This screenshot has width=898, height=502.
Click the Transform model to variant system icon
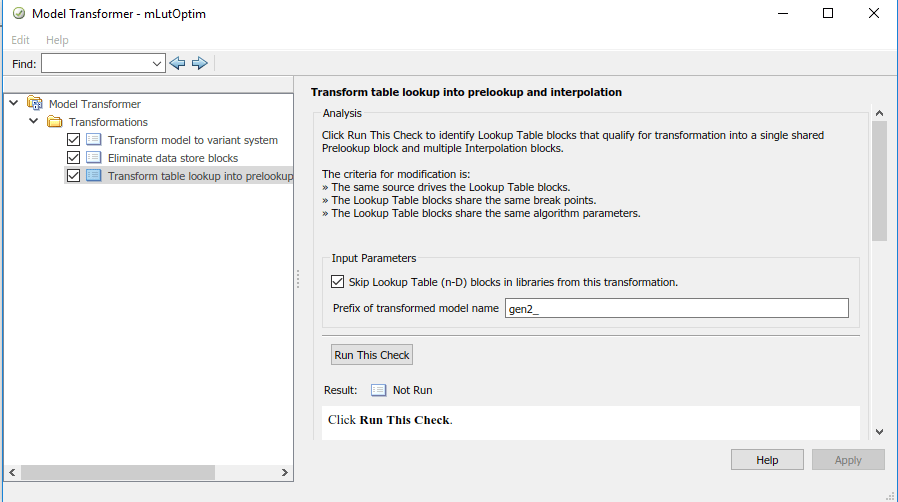[x=94, y=140]
